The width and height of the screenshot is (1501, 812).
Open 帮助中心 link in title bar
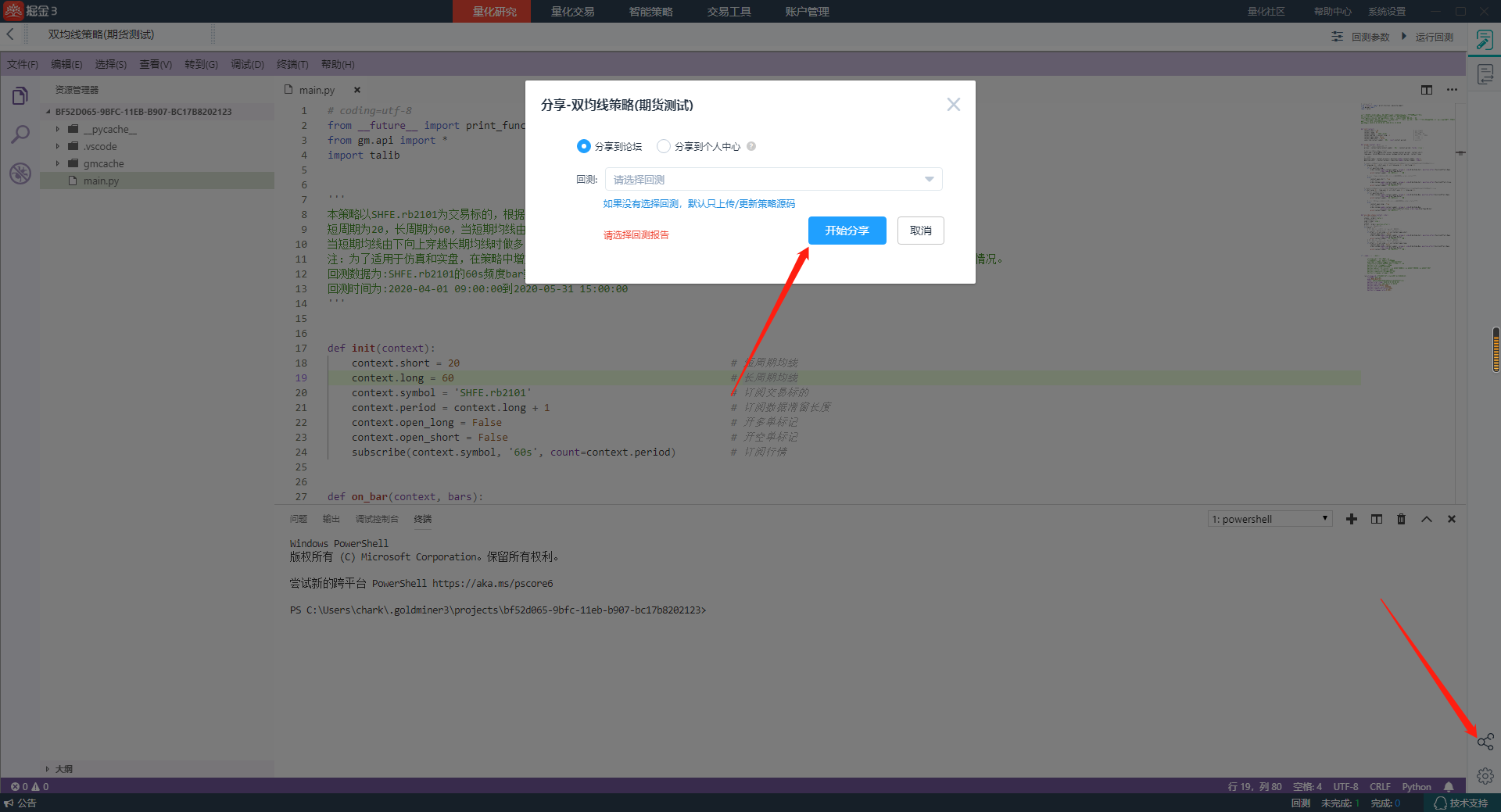[1332, 12]
